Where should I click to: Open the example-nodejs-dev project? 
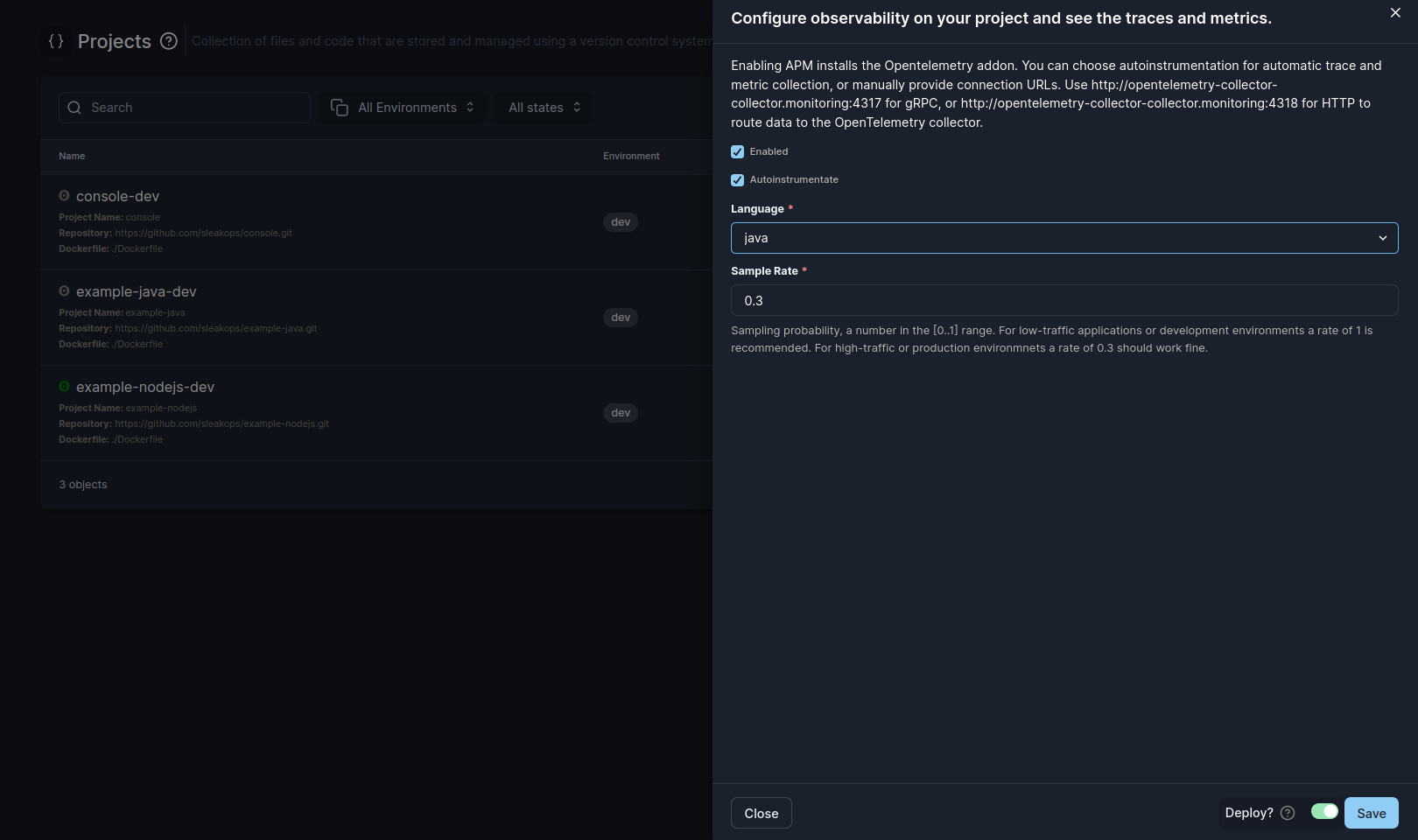pyautogui.click(x=145, y=387)
